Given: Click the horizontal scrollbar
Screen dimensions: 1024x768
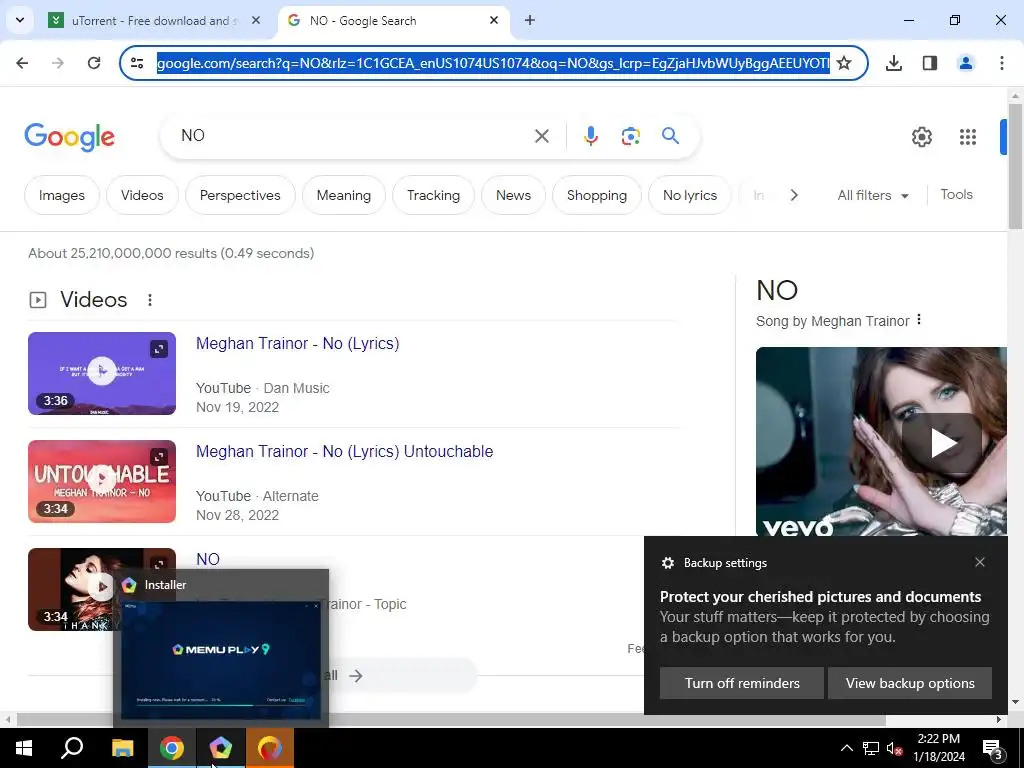Looking at the screenshot, I should (x=451, y=720).
